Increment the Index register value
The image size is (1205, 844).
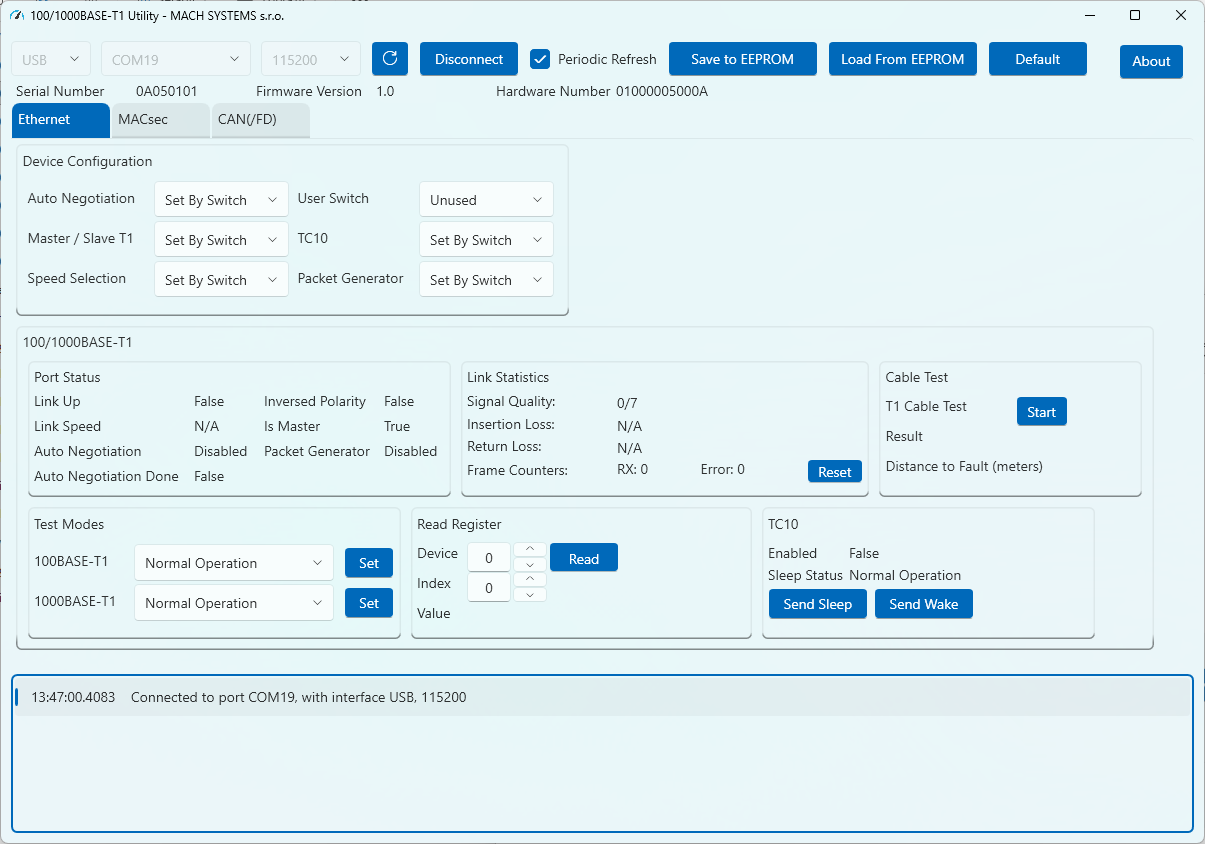coord(530,579)
